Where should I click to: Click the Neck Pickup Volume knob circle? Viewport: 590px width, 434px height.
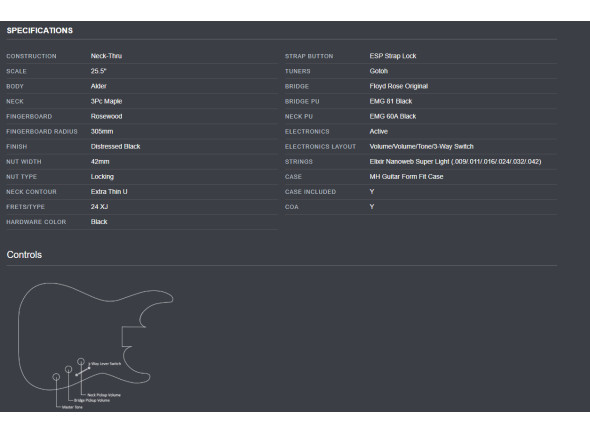[81, 362]
